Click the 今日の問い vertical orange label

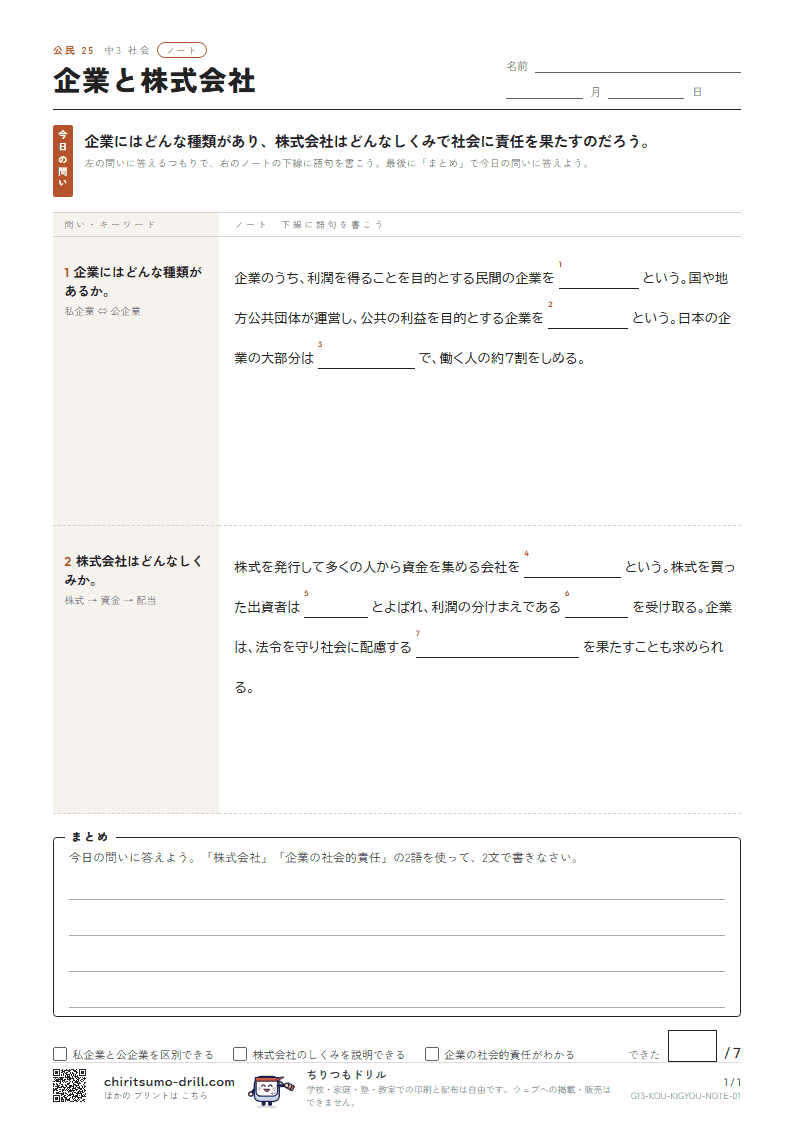pos(63,161)
